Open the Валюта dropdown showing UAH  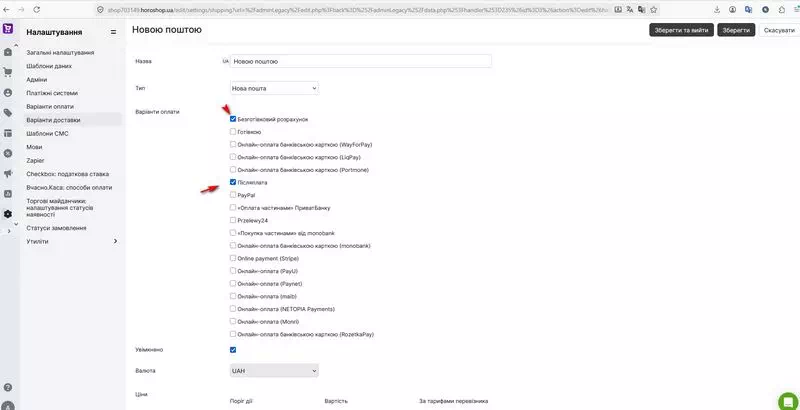pos(274,371)
